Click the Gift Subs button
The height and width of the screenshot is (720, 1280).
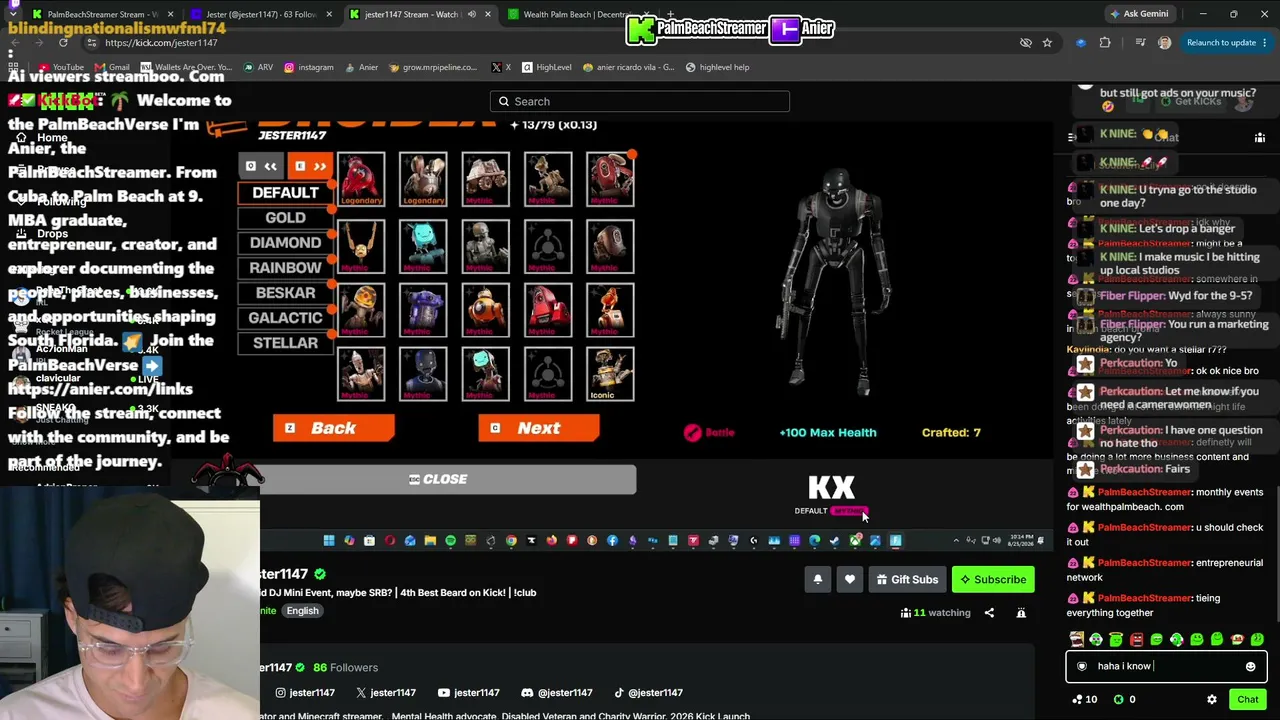(x=907, y=579)
